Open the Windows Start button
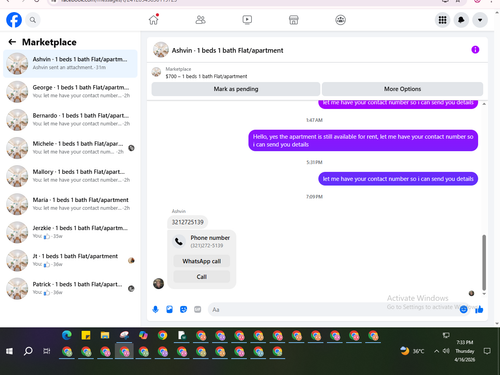Viewport: 500px width, 375px height. [x=9, y=351]
